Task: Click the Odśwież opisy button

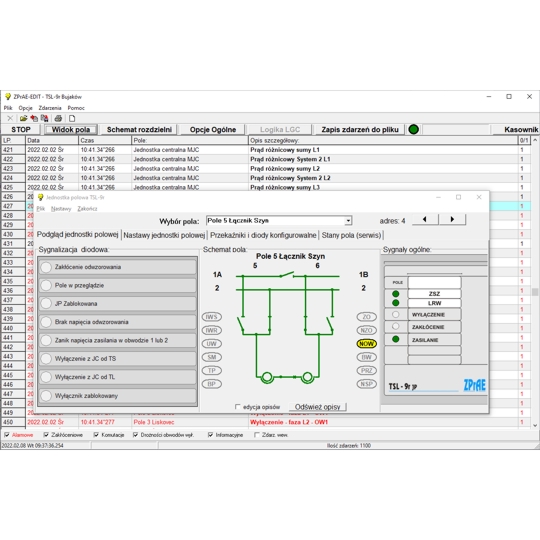Action: coord(317,407)
